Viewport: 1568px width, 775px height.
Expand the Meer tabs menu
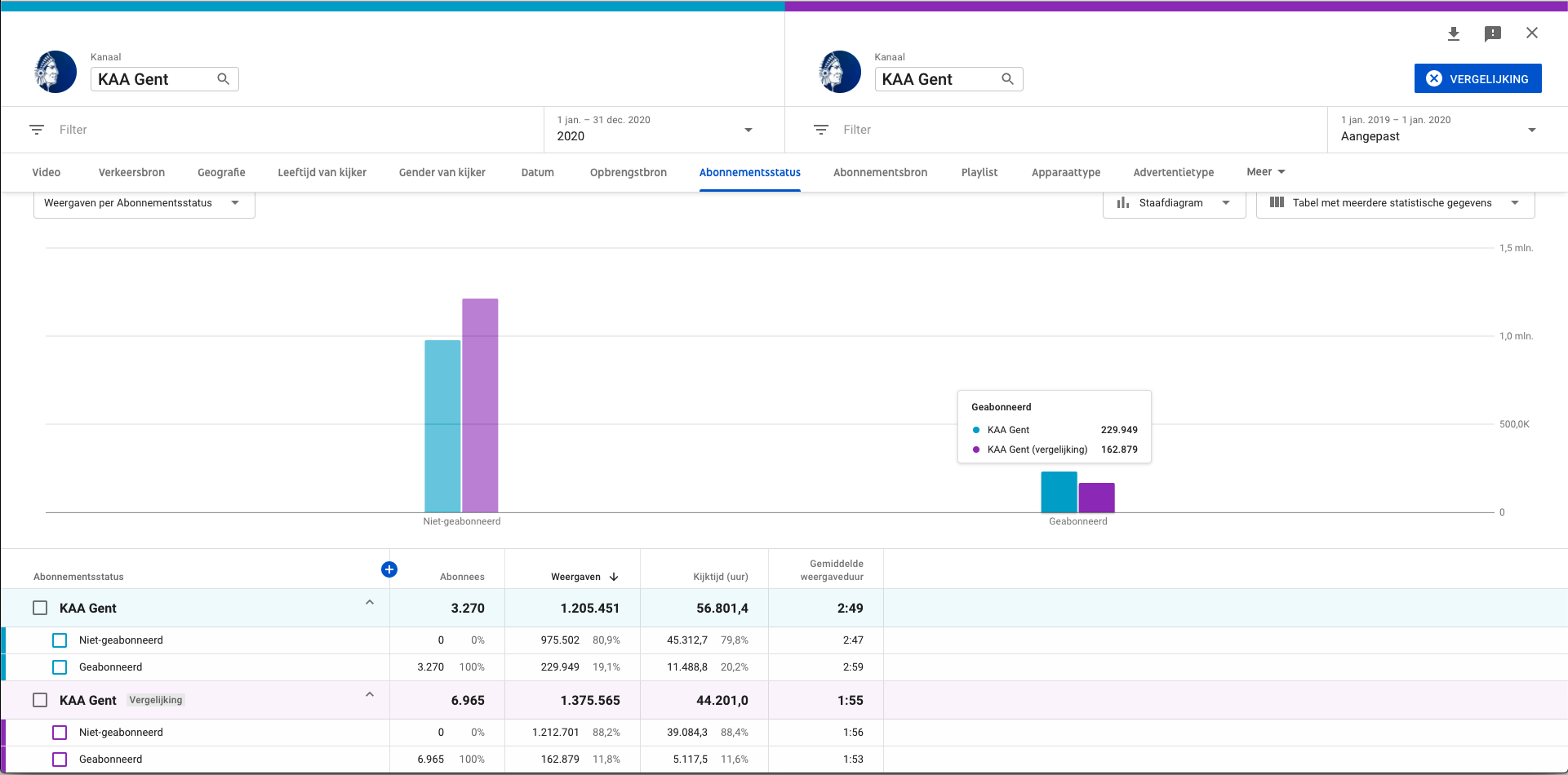coord(1266,172)
